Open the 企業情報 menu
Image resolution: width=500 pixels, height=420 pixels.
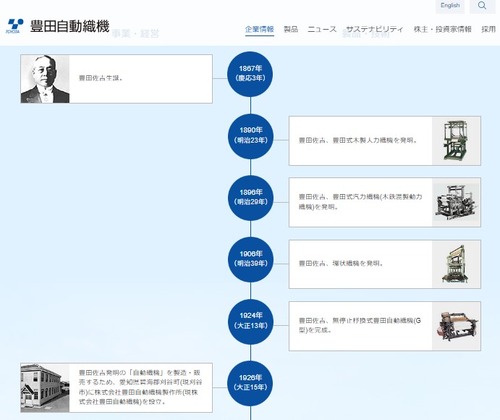[x=260, y=29]
